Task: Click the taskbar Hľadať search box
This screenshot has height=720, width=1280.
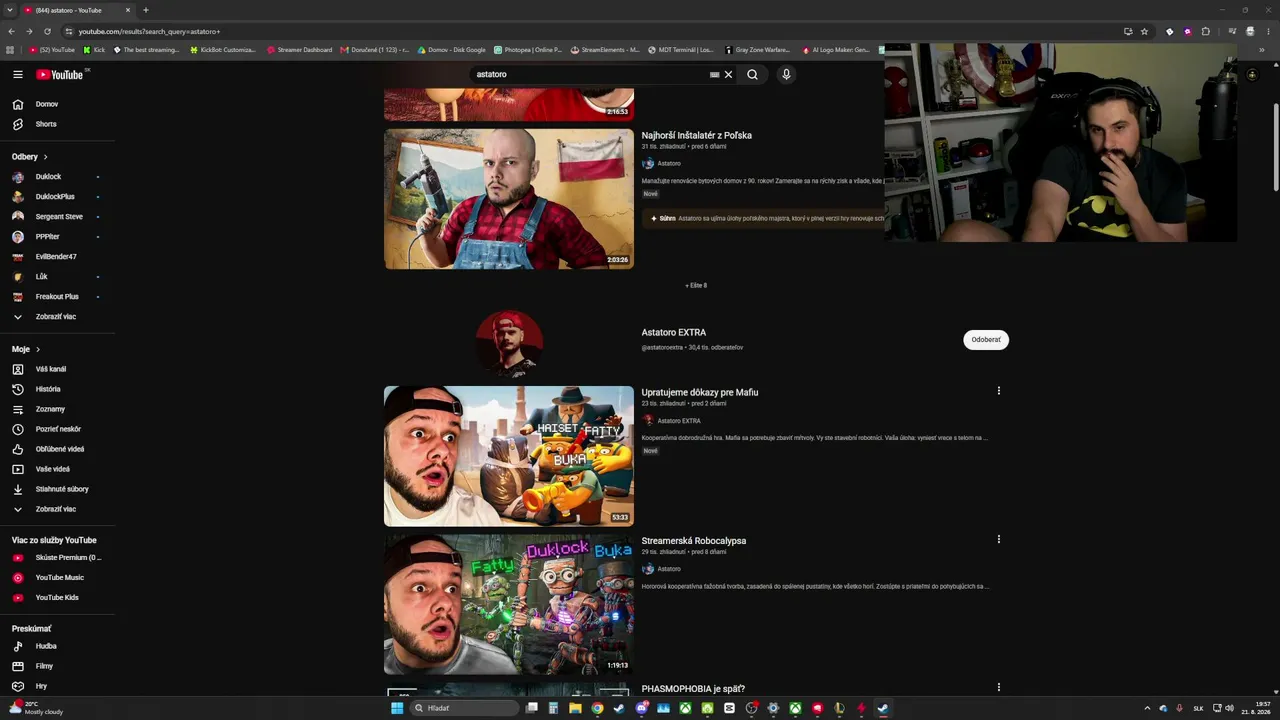Action: 465,708
